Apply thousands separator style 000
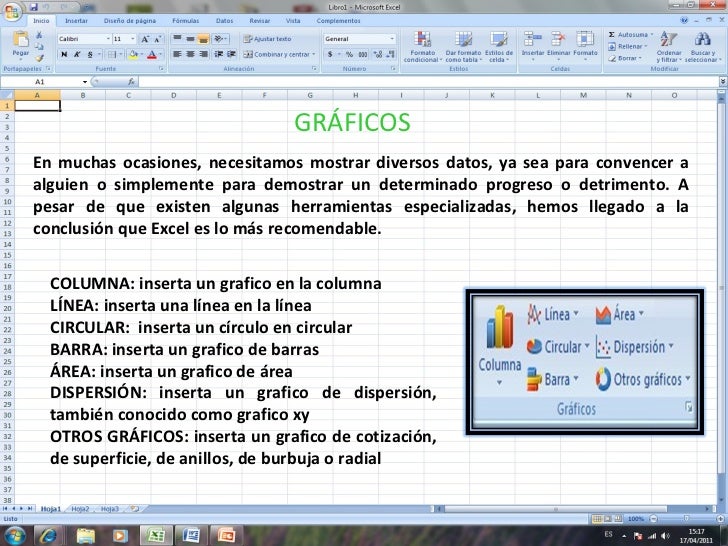 363,54
